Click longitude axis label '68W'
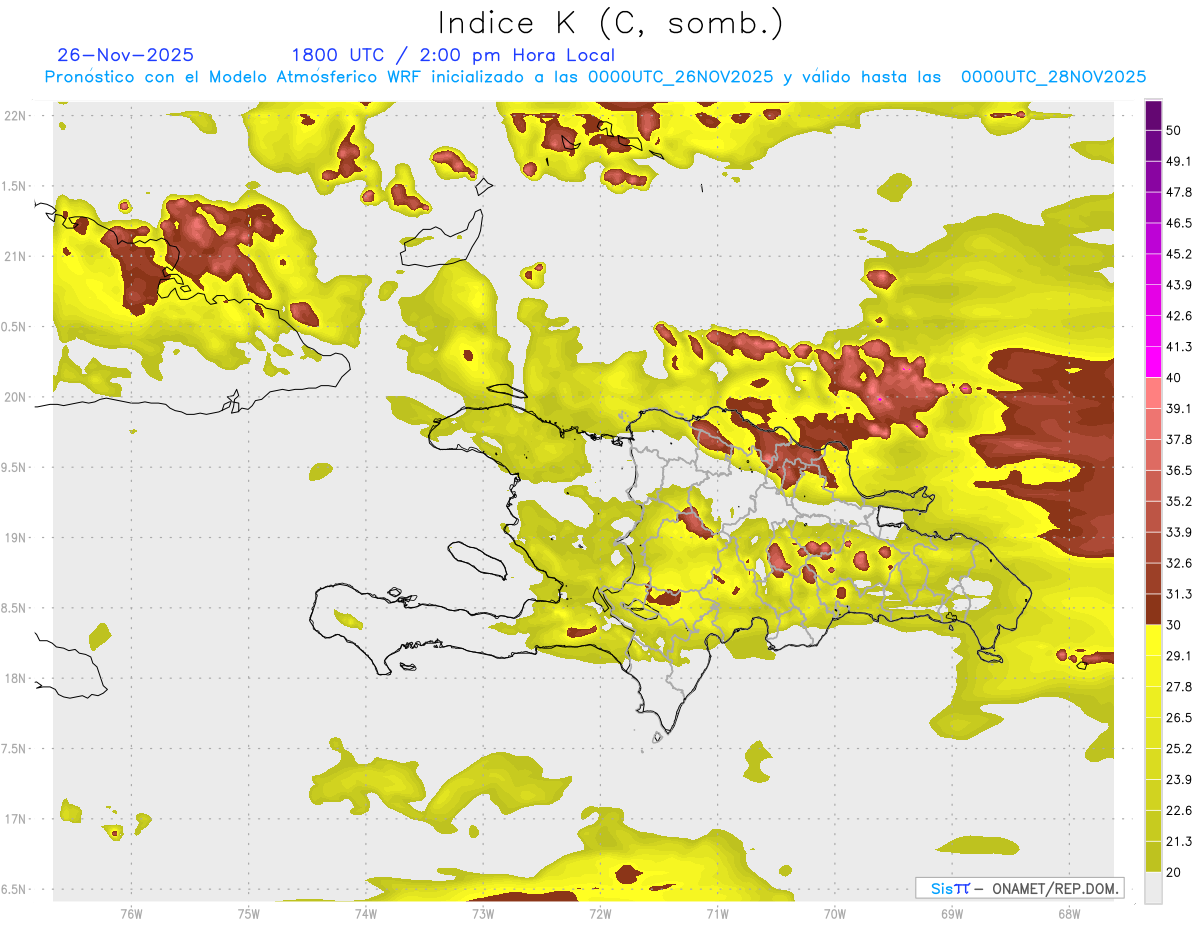The width and height of the screenshot is (1200, 927). [1069, 913]
